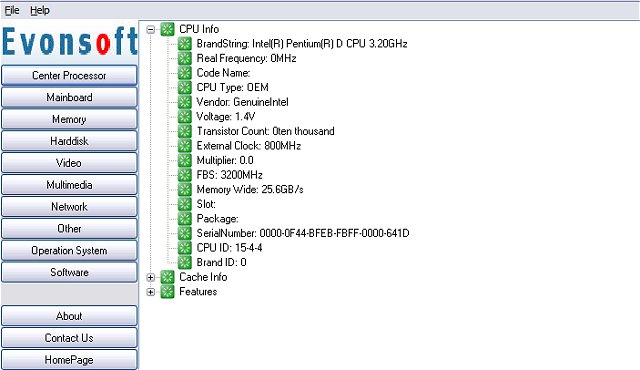Viewport: 640px width, 370px height.
Task: Click the icon next to Vendor: GenuineIntel
Action: pos(184,102)
